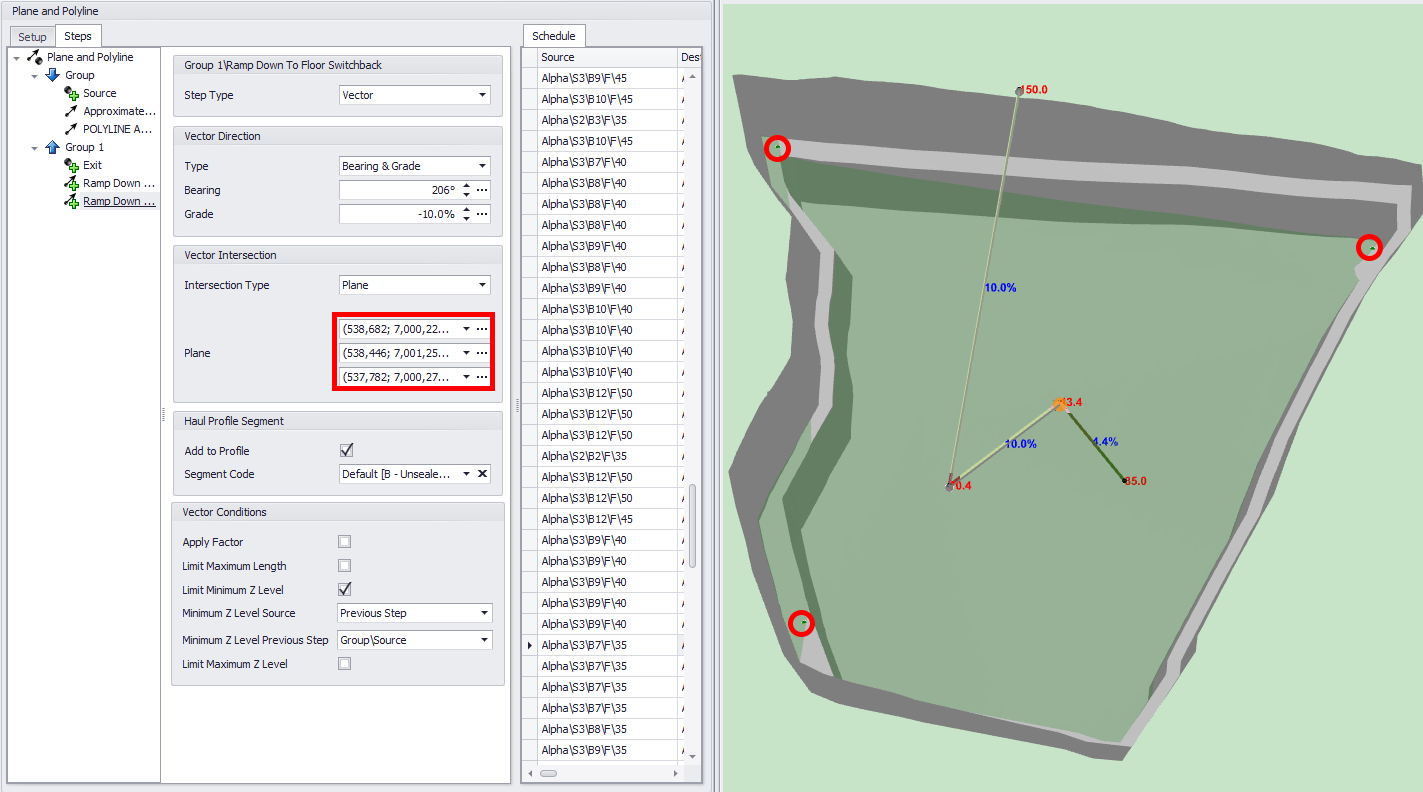Open Bearing ellipsis options button
1423x792 pixels.
(482, 190)
